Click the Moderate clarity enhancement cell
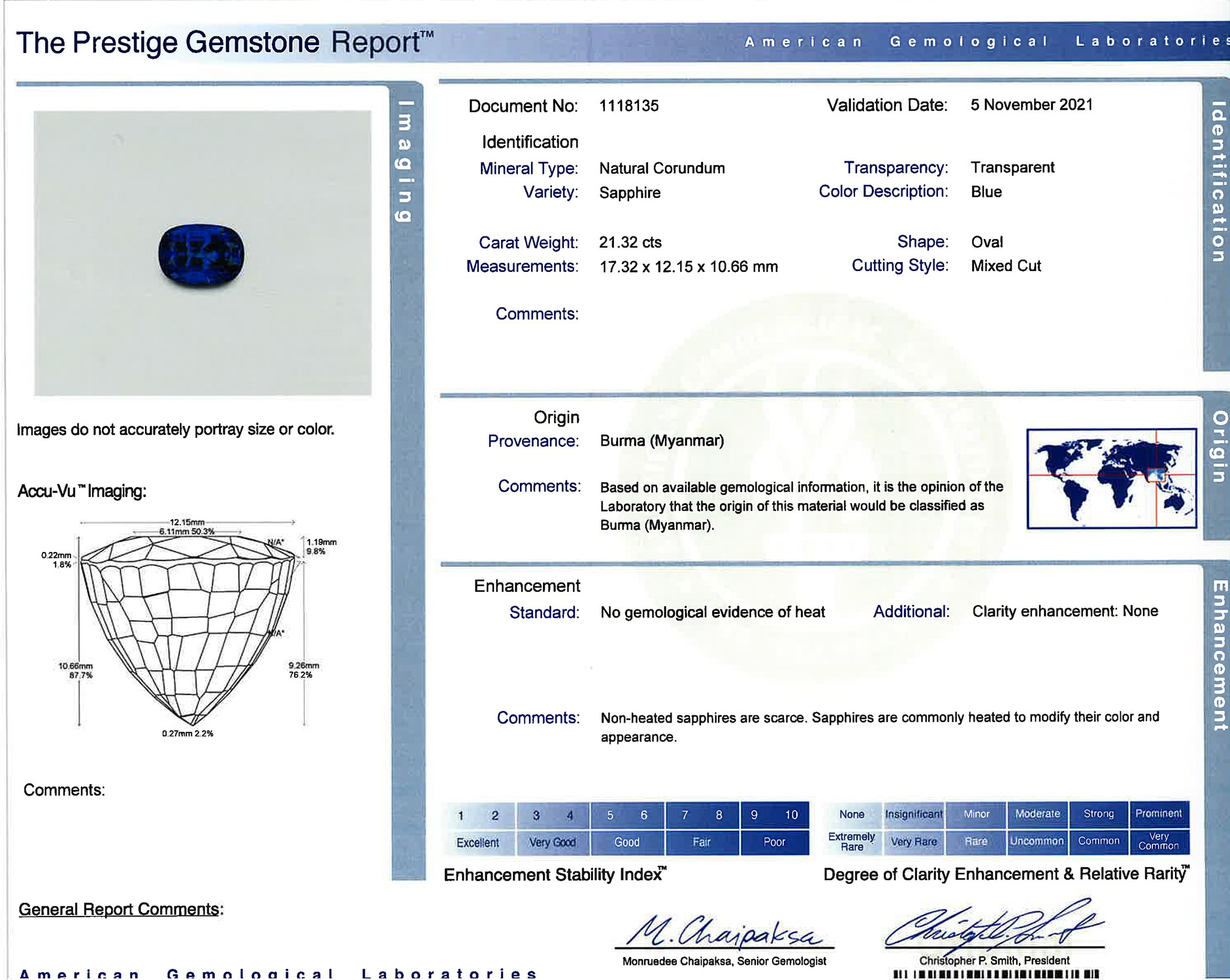 click(1037, 814)
